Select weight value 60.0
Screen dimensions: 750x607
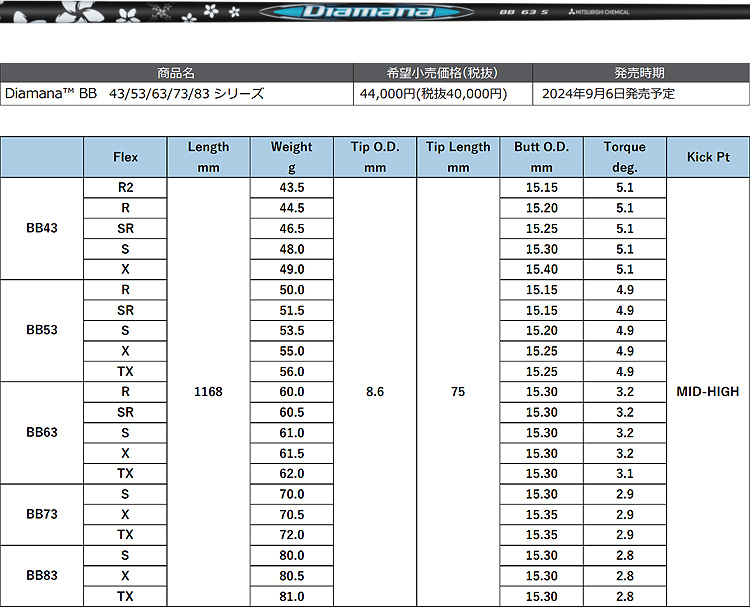click(292, 392)
